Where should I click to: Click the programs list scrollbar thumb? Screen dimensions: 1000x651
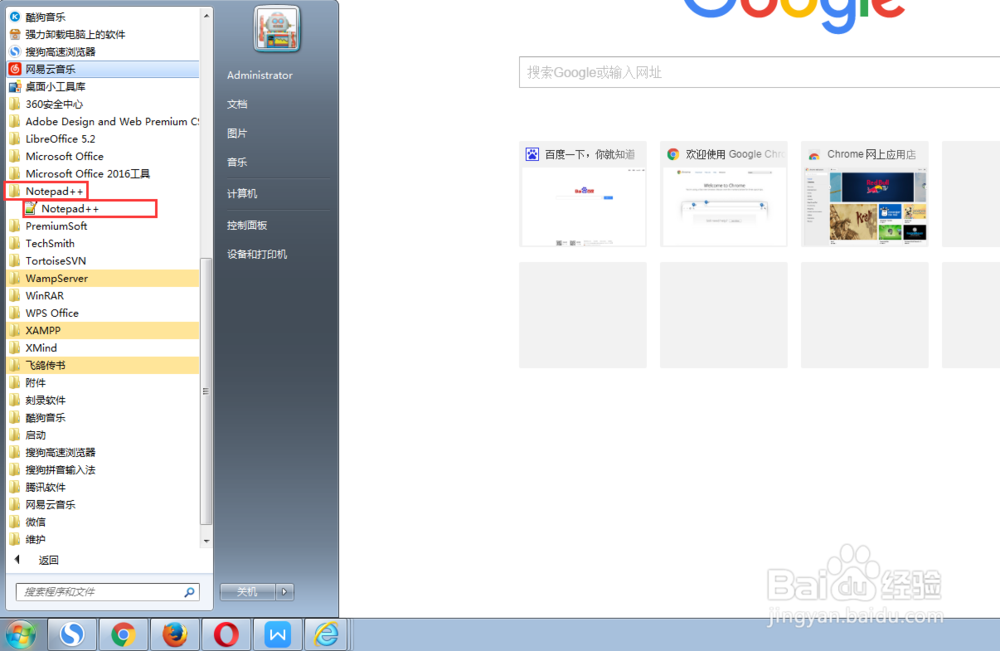point(206,391)
